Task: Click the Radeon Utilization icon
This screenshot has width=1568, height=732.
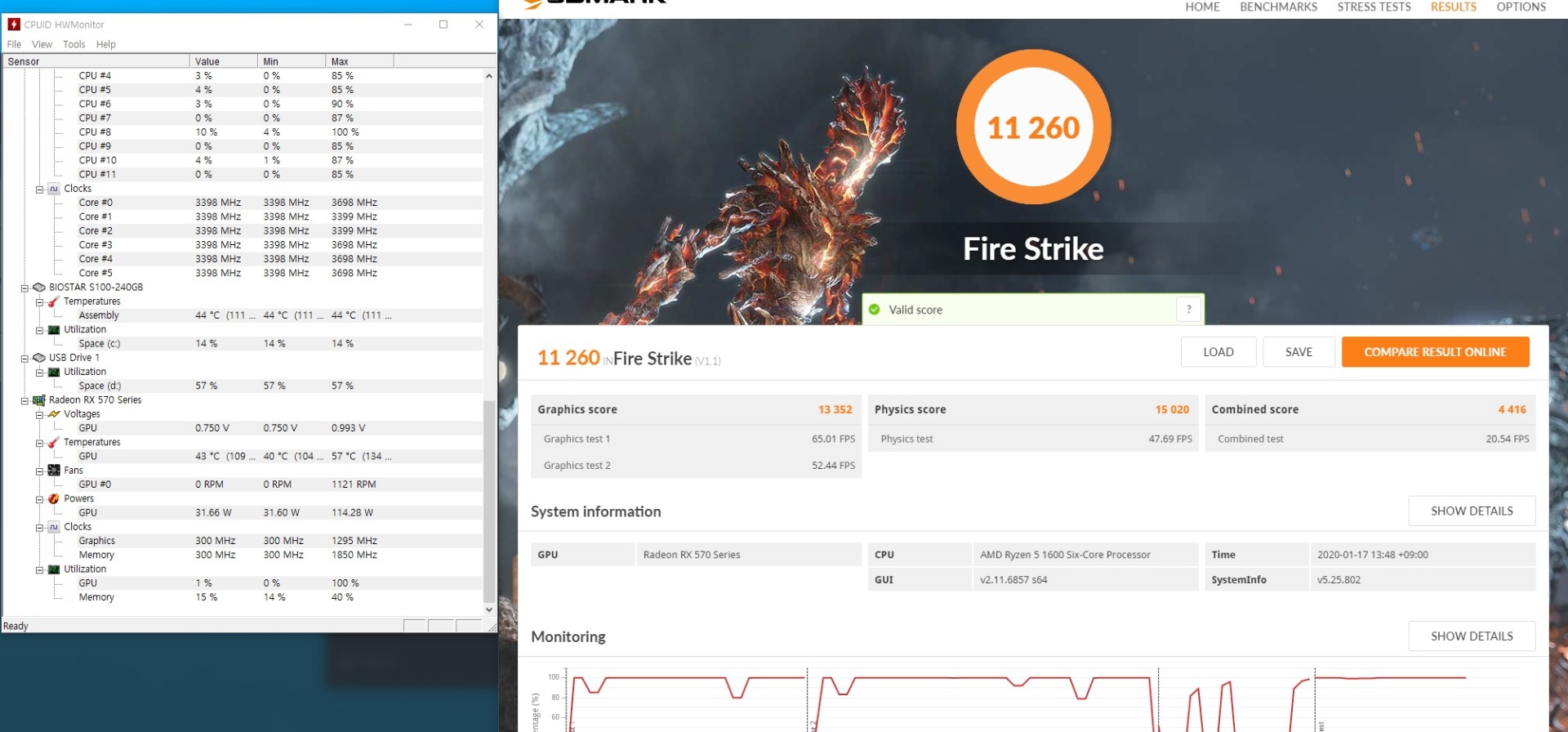Action: (x=54, y=569)
